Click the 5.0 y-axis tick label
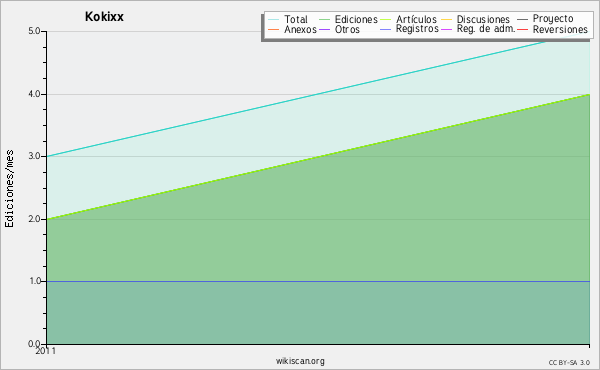600x370 pixels. pyautogui.click(x=34, y=31)
